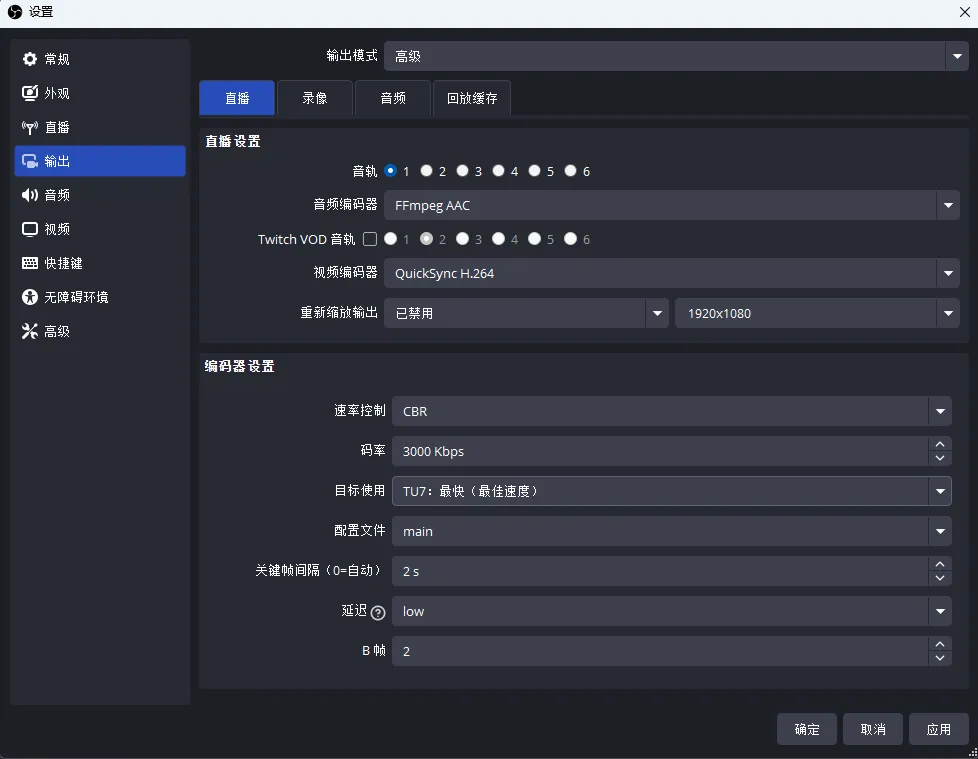The height and width of the screenshot is (759, 978).
Task: Click the 应用 button
Action: tap(938, 729)
